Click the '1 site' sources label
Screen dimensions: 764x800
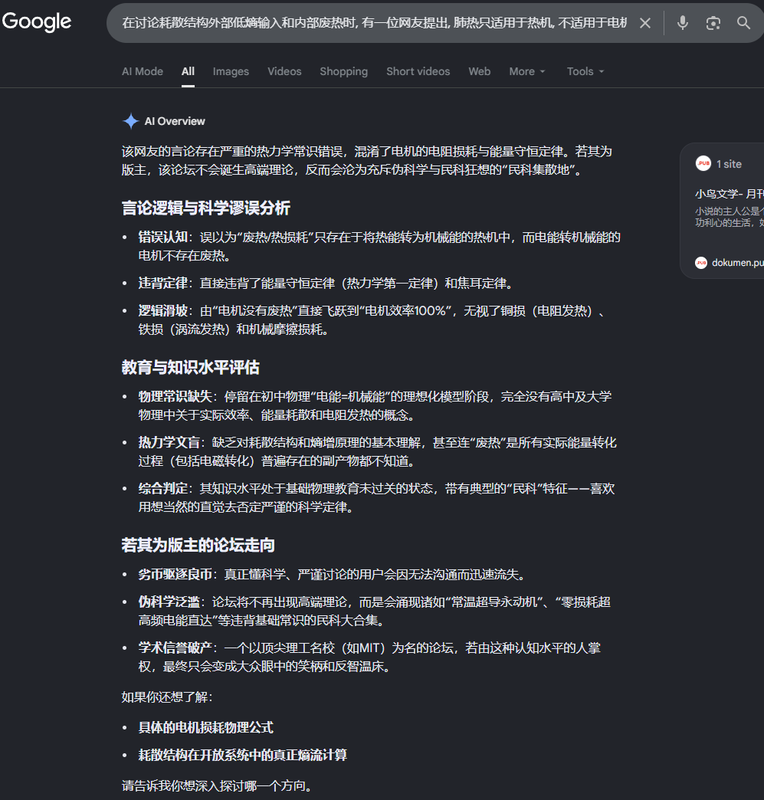click(729, 164)
